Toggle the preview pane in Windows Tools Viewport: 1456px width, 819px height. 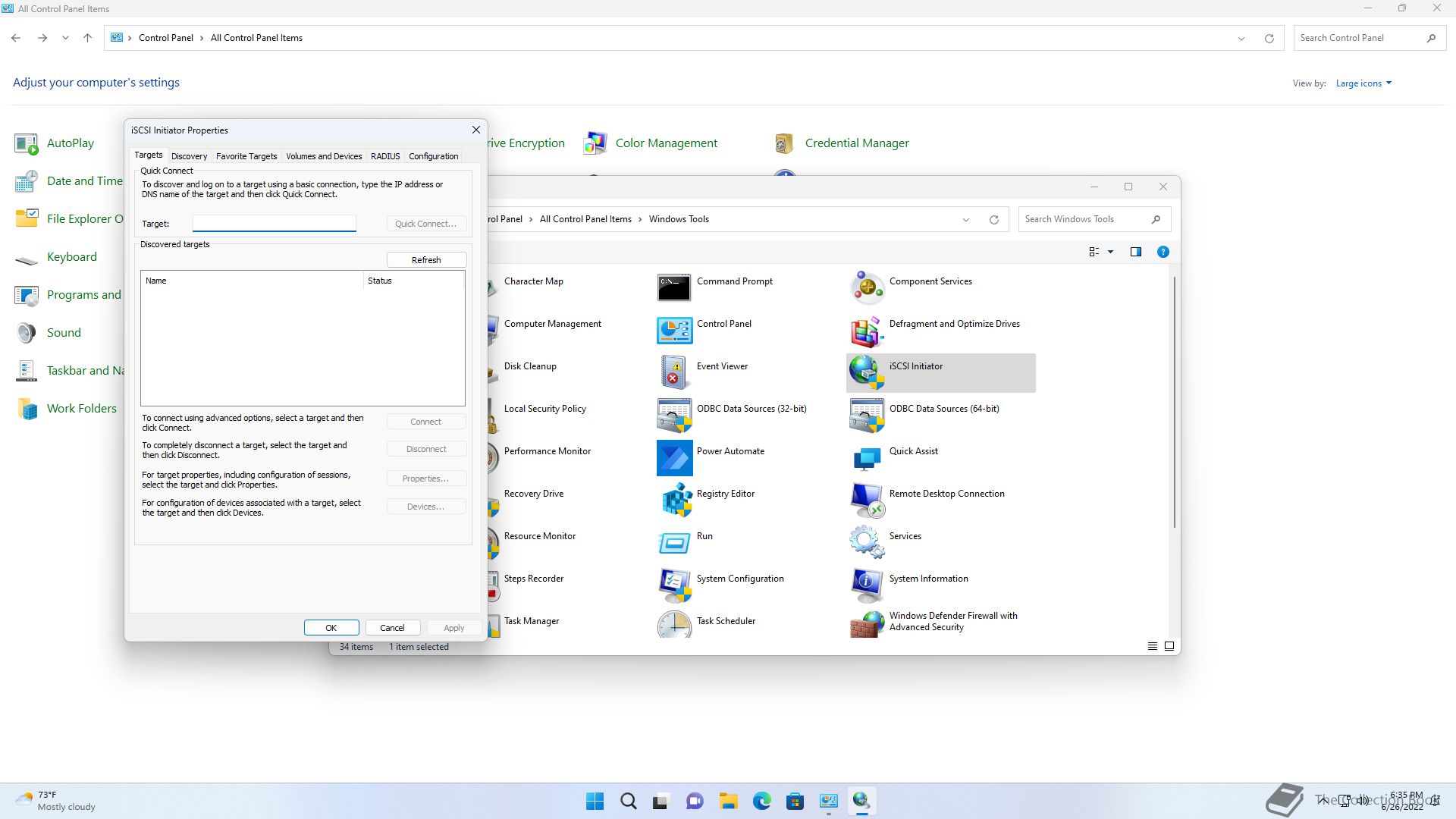tap(1135, 252)
